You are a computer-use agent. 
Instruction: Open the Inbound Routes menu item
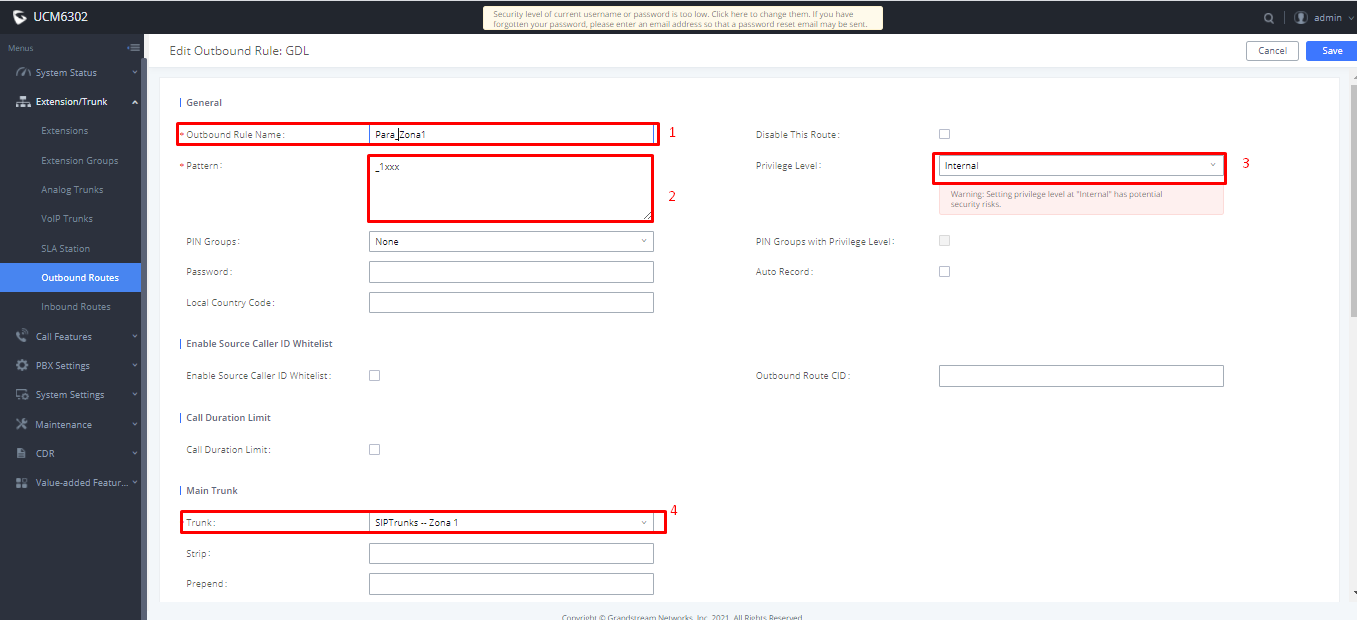(75, 307)
